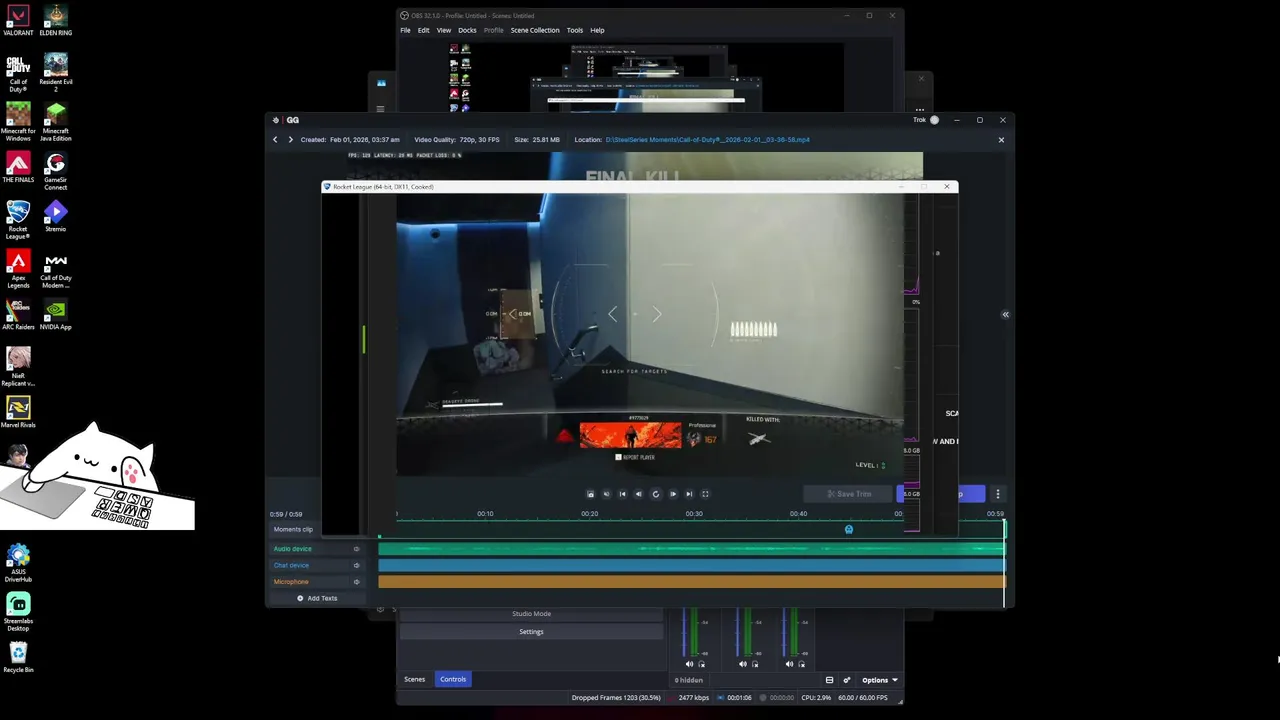Select the NVIDIA App desktop icon
The height and width of the screenshot is (720, 1280).
click(56, 314)
